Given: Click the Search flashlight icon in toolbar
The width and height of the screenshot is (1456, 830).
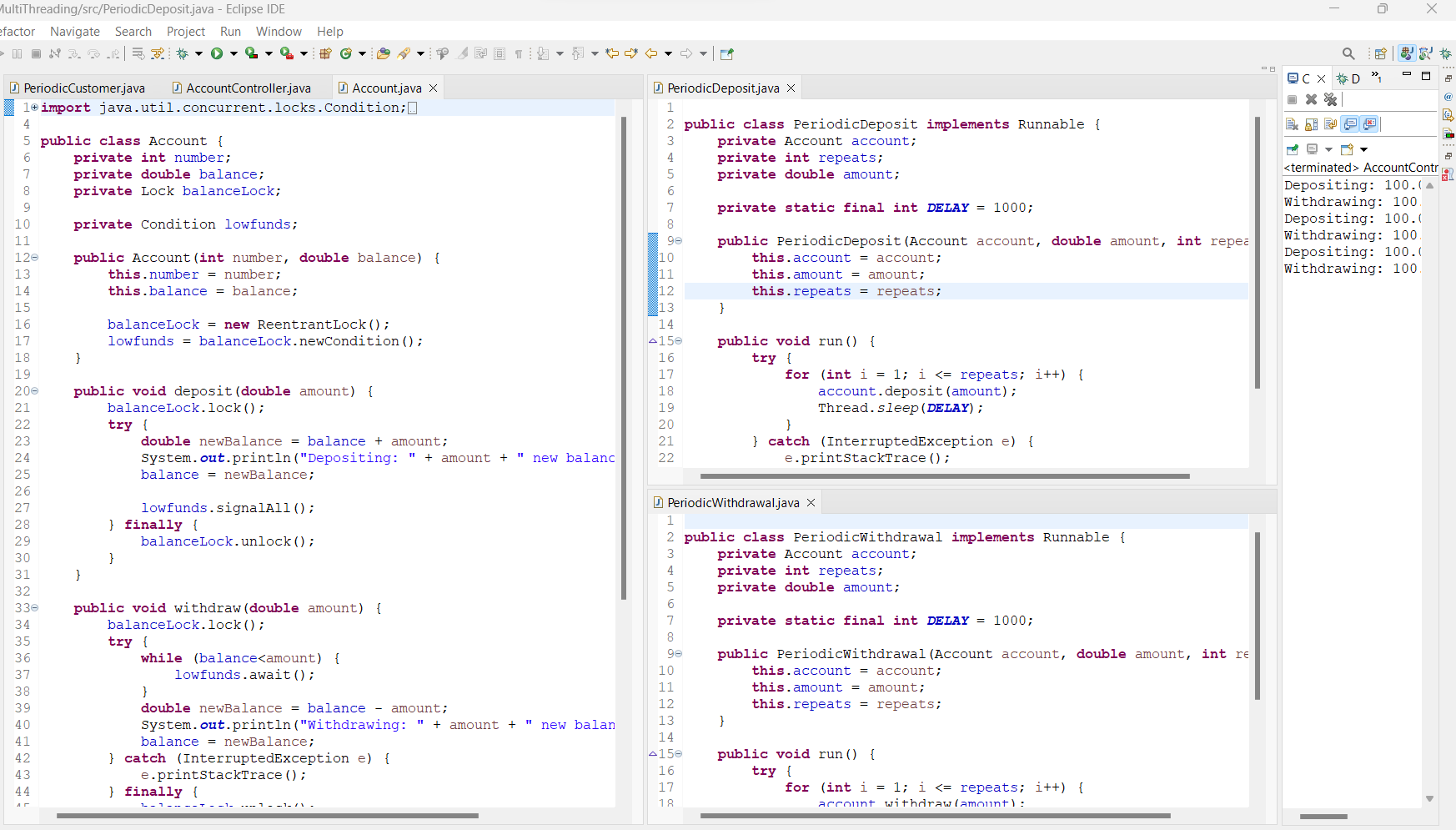Looking at the screenshot, I should click(404, 53).
